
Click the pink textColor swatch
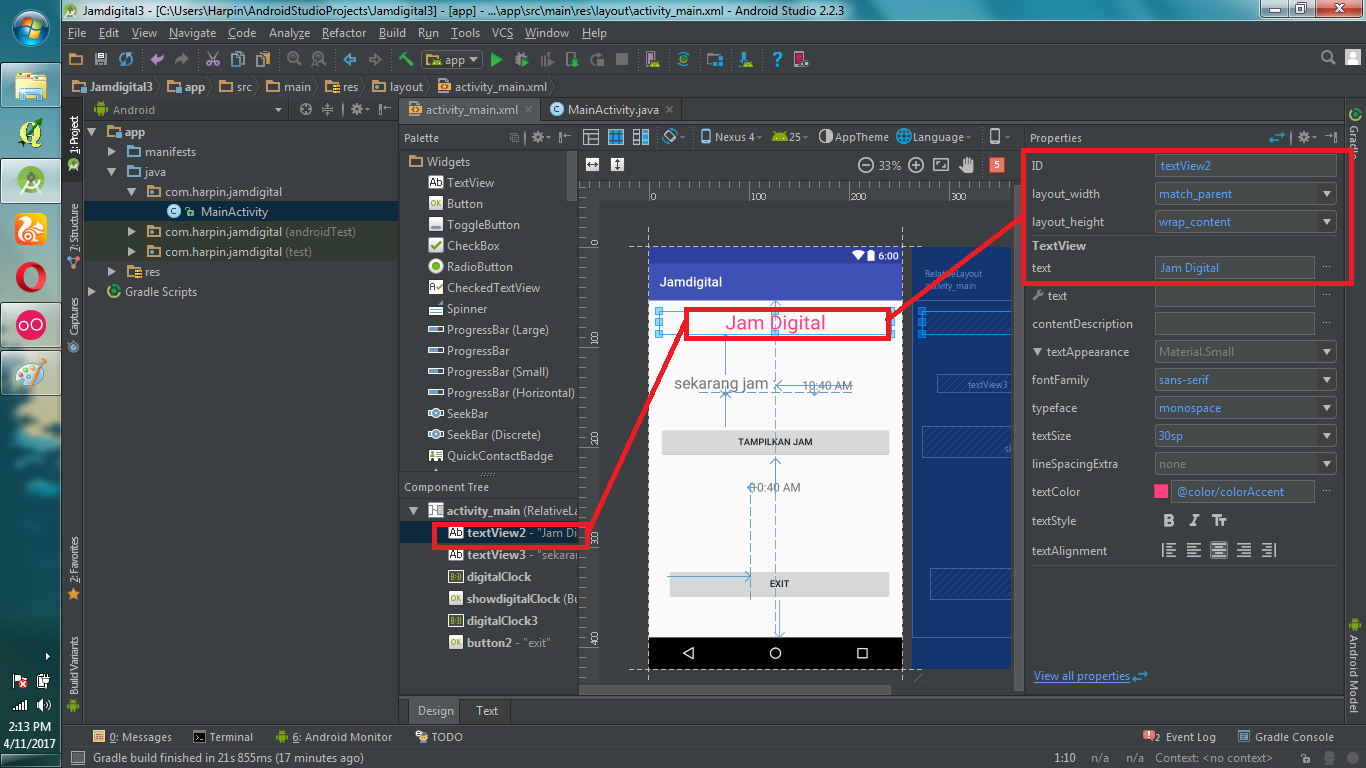(1161, 492)
